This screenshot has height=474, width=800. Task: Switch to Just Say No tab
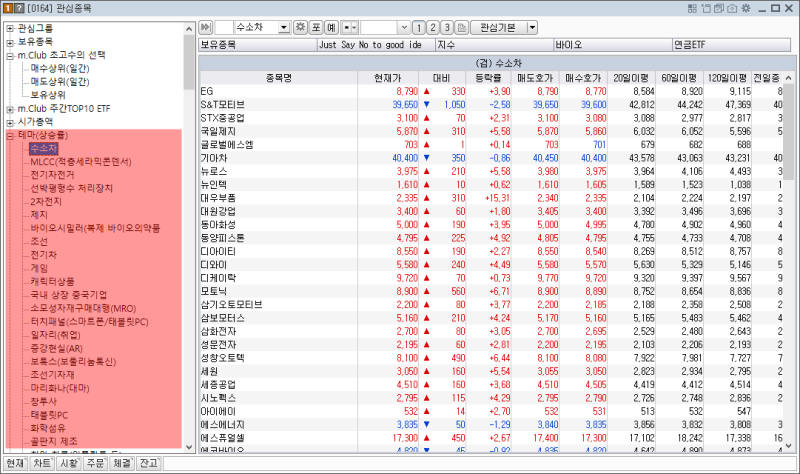coord(376,45)
